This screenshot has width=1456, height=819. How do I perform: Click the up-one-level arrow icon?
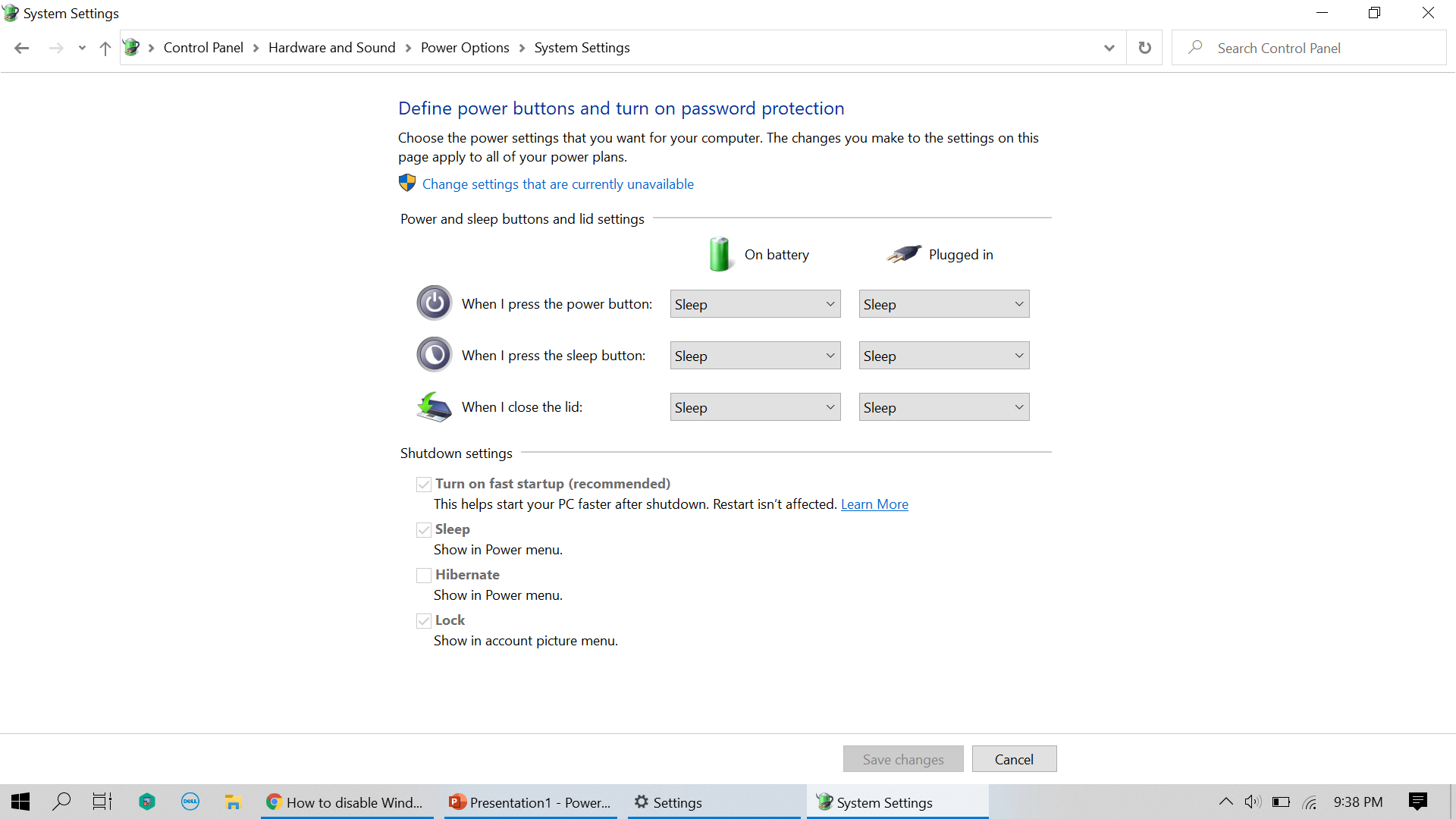105,48
